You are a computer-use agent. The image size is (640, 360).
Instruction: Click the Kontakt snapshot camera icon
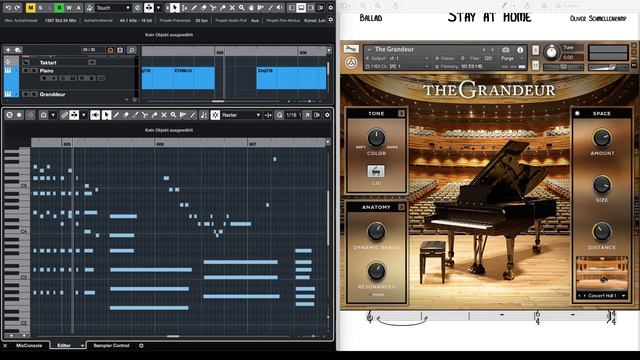(506, 49)
